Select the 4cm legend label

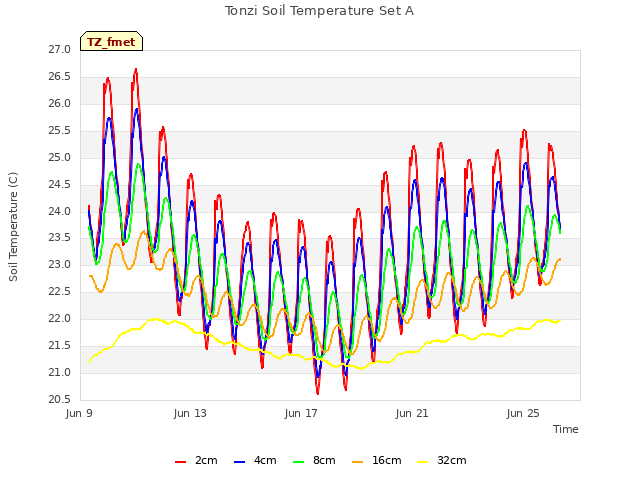coord(265,460)
